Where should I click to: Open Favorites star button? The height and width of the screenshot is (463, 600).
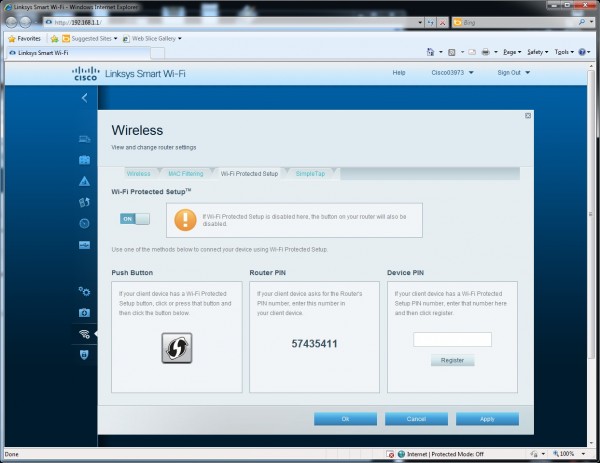click(x=24, y=39)
